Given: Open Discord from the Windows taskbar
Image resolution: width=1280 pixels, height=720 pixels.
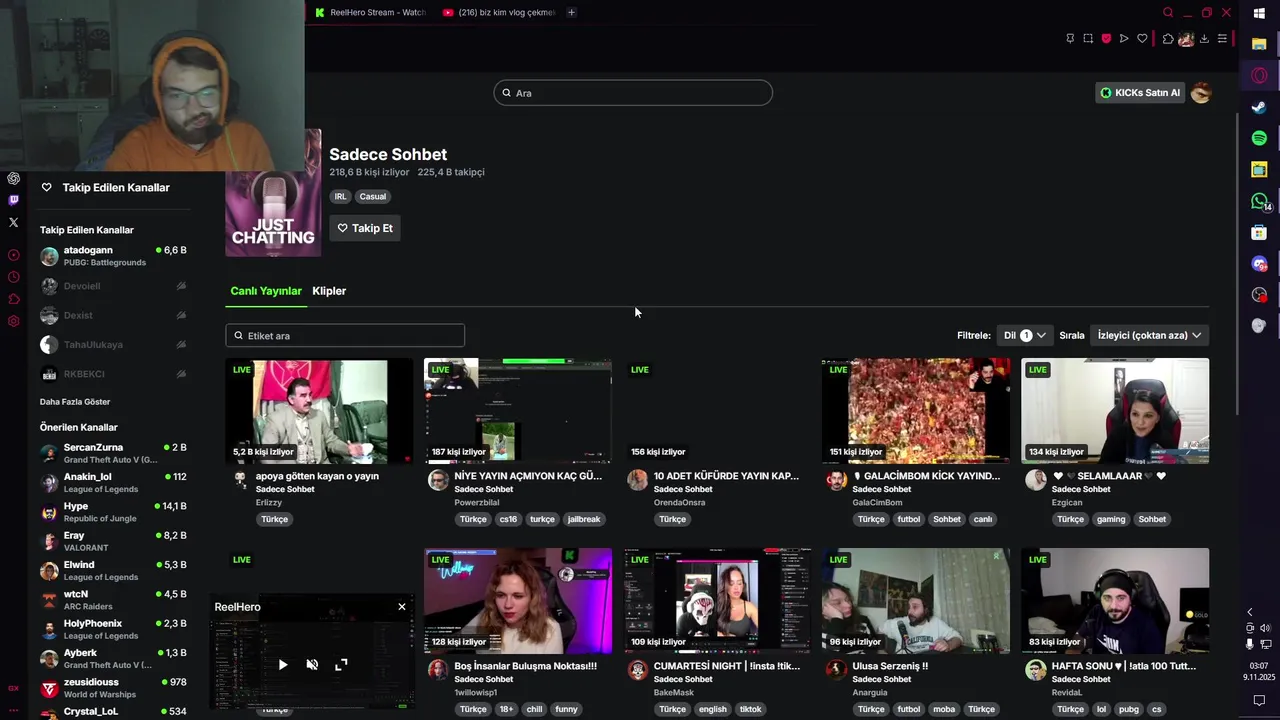Looking at the screenshot, I should [1259, 264].
